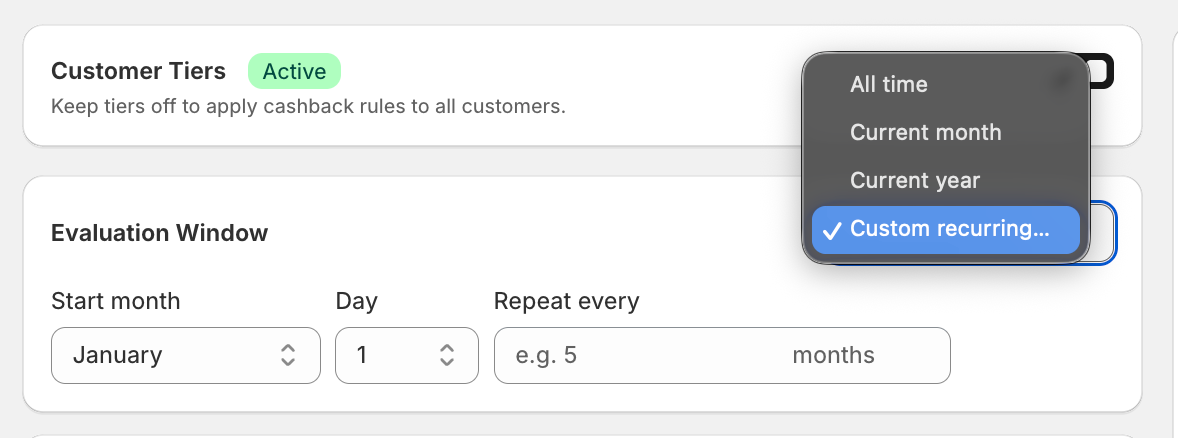Click the "Evaluation Window" section title

[159, 233]
